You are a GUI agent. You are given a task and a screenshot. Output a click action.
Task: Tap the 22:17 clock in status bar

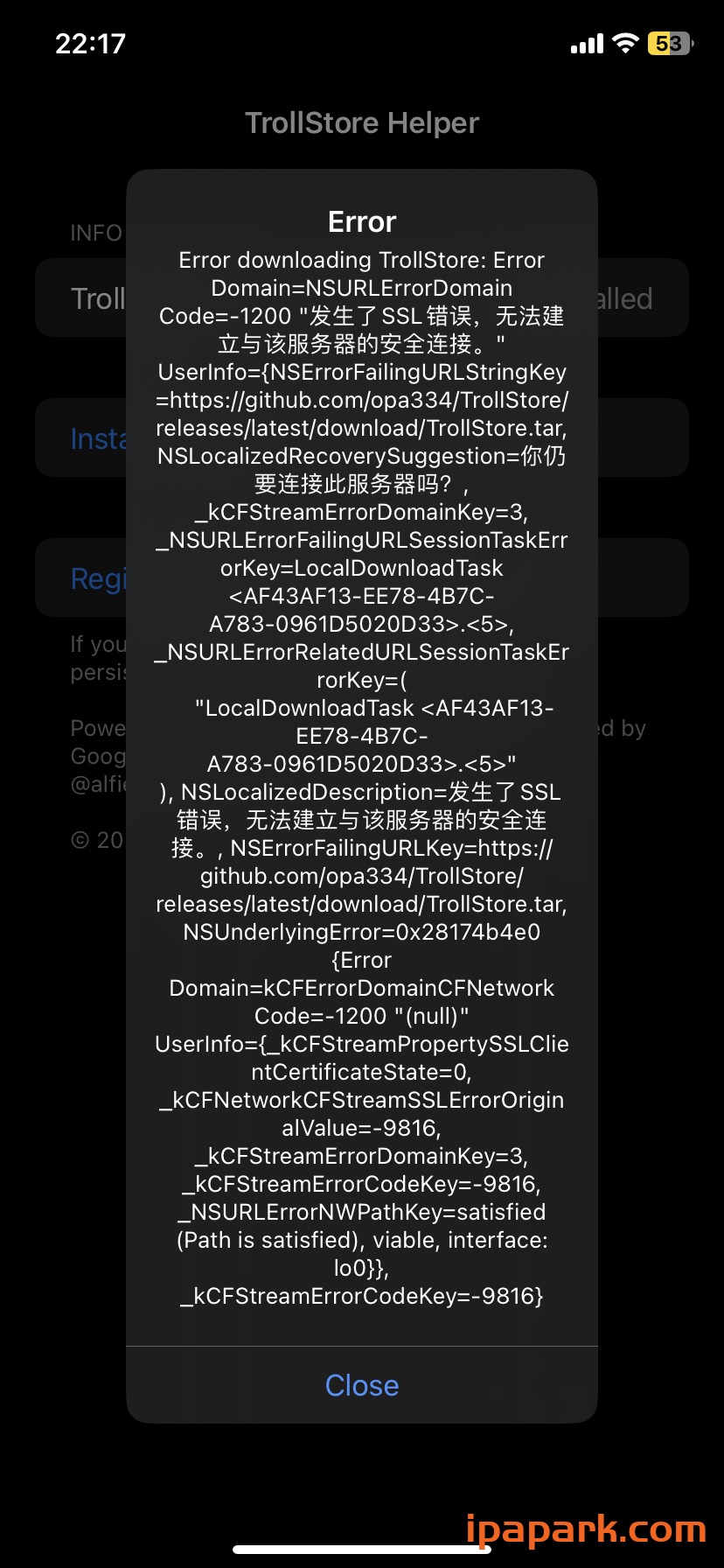[x=91, y=44]
